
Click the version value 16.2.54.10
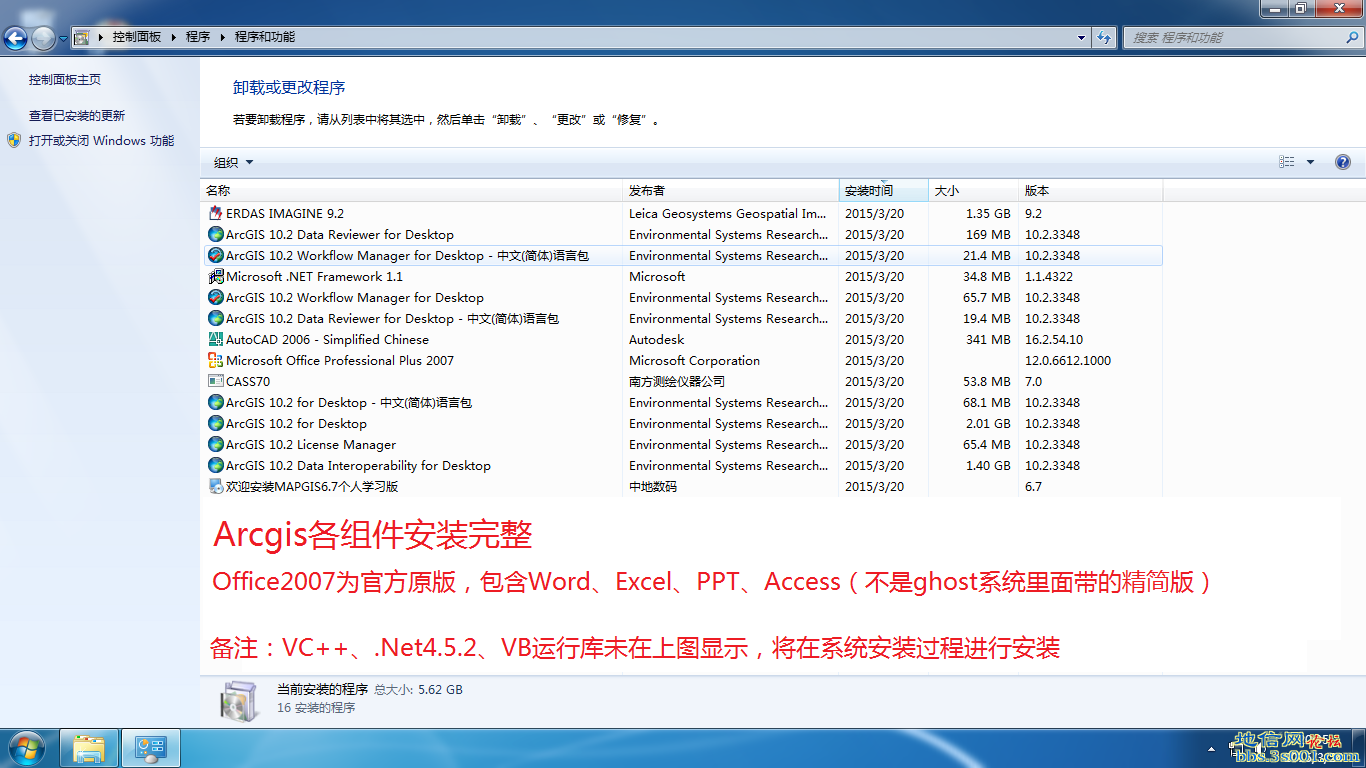1054,339
